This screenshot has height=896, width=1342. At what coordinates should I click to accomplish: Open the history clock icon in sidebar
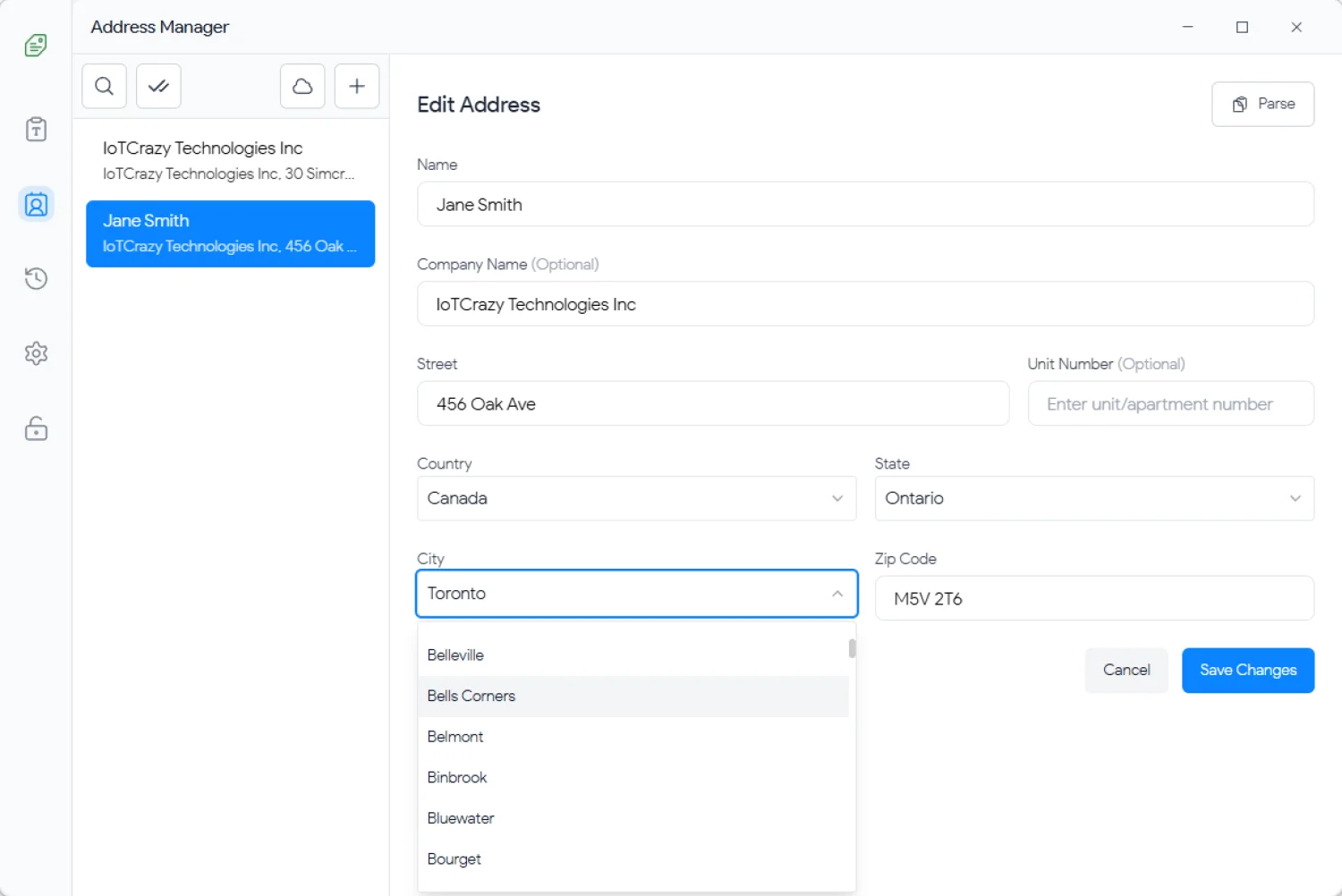(x=36, y=278)
